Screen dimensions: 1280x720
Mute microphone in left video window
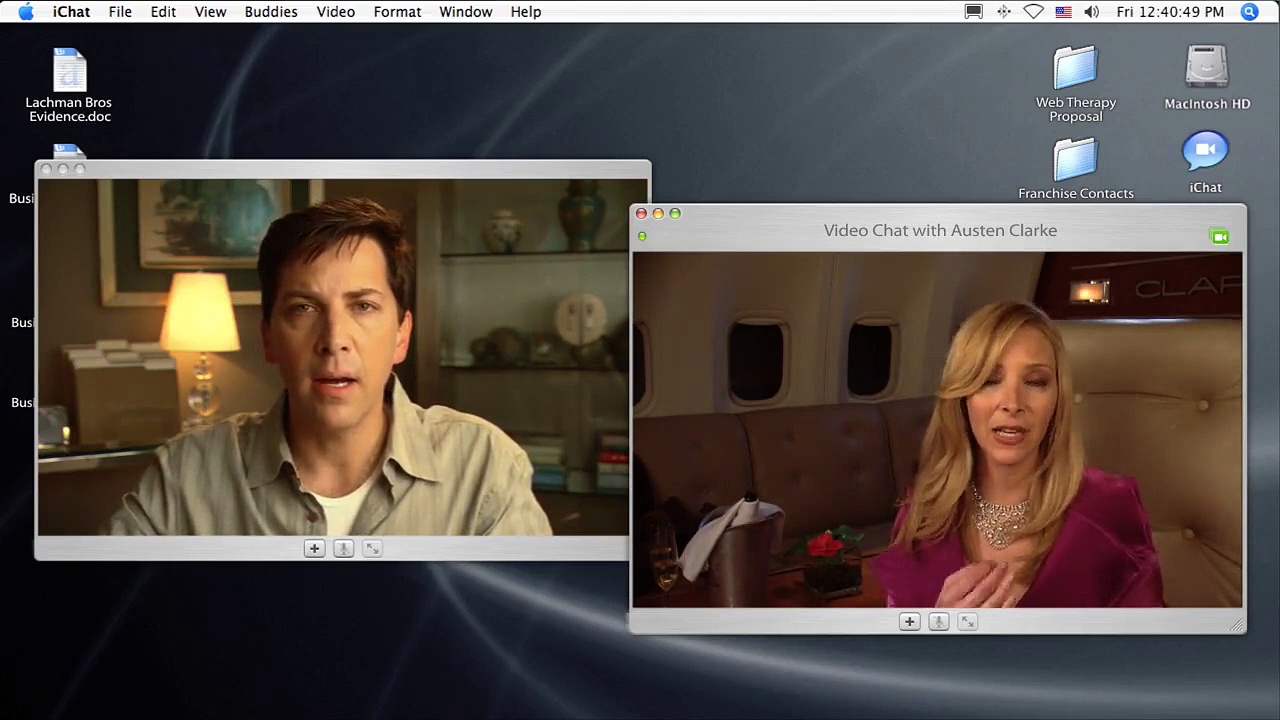tap(343, 549)
